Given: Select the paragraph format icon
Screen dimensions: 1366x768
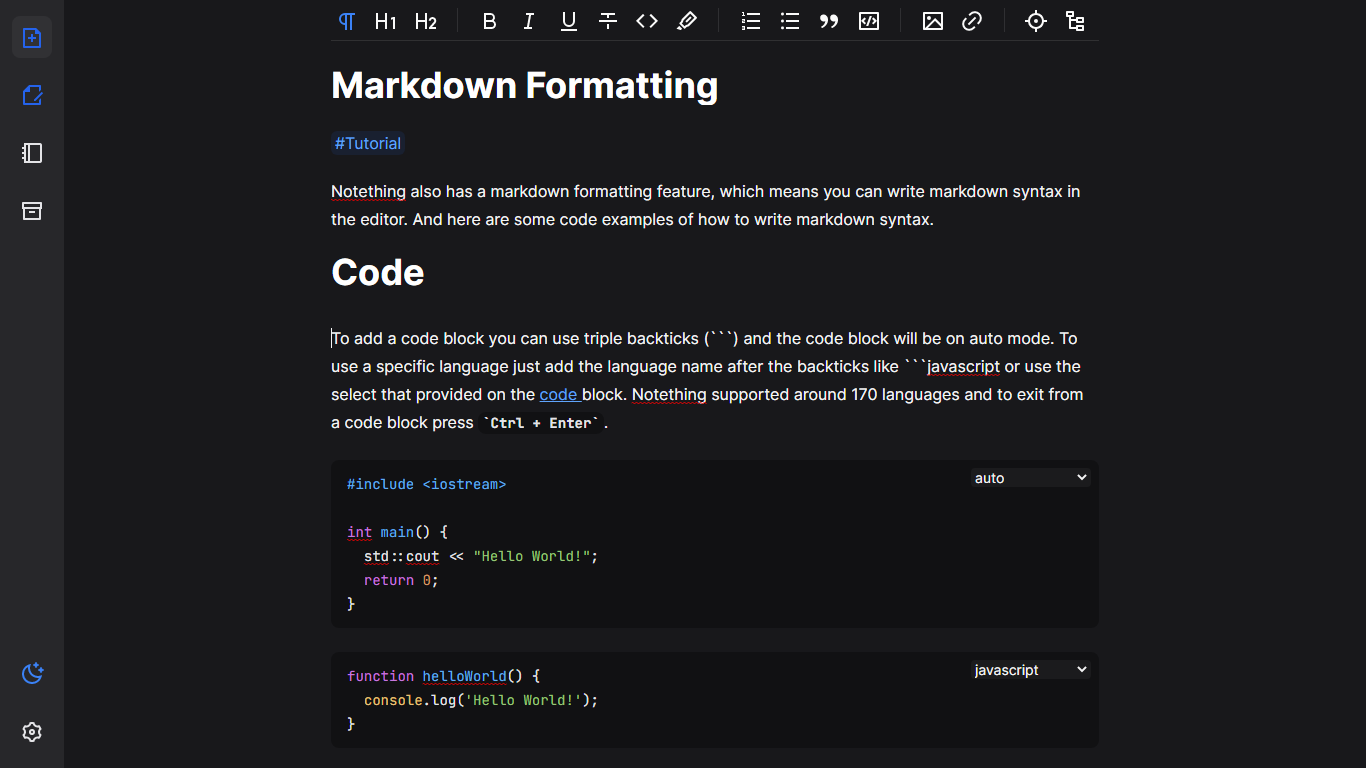Looking at the screenshot, I should (346, 21).
